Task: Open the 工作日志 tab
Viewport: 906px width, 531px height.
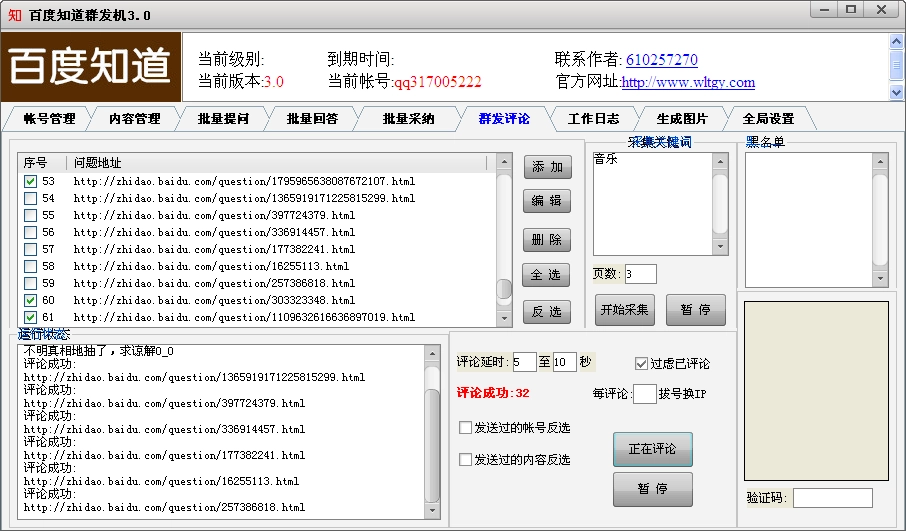Action: pyautogui.click(x=593, y=118)
